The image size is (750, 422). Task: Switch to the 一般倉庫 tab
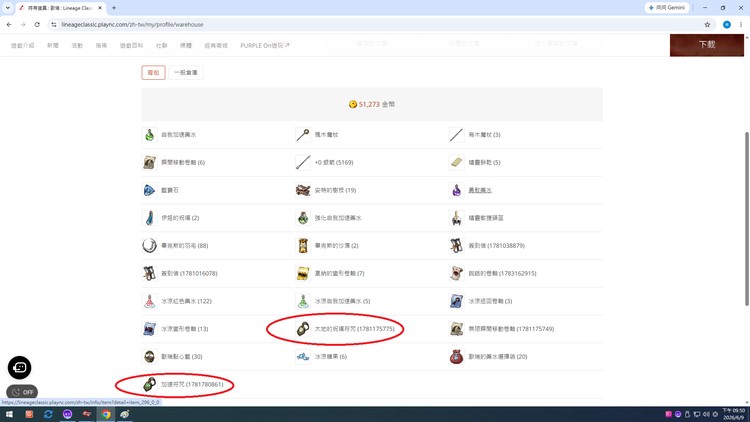pos(186,73)
